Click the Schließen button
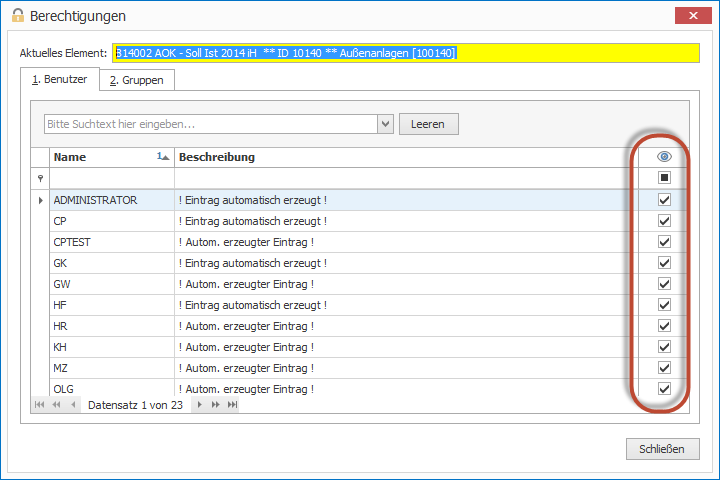 (x=662, y=449)
